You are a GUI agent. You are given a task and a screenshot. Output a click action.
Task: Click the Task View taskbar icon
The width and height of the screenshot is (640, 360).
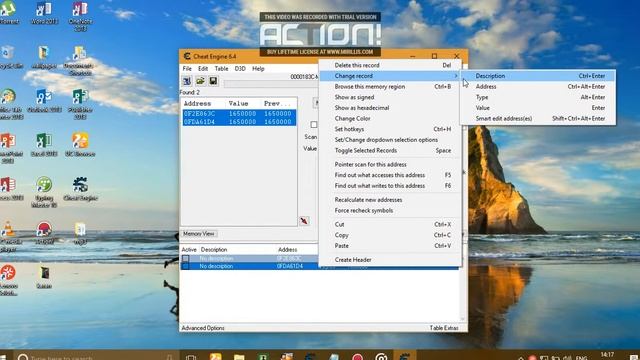191,357
